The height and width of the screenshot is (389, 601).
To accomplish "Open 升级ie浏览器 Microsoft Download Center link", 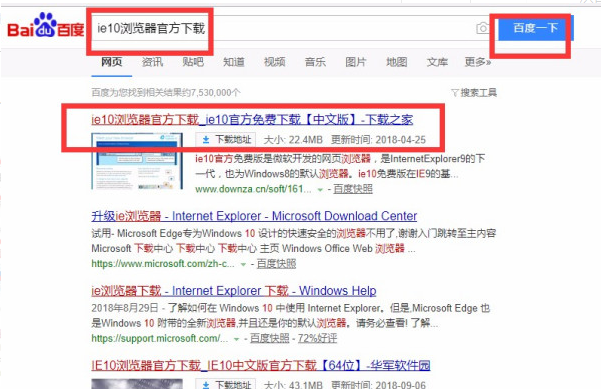I will pyautogui.click(x=254, y=216).
